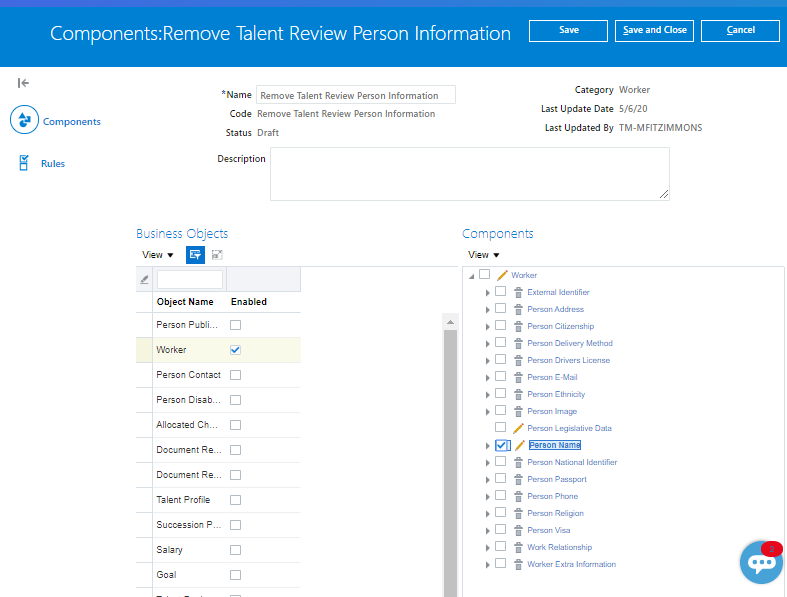Expand the Work Relationship node
This screenshot has height=597, width=787.
pos(487,548)
